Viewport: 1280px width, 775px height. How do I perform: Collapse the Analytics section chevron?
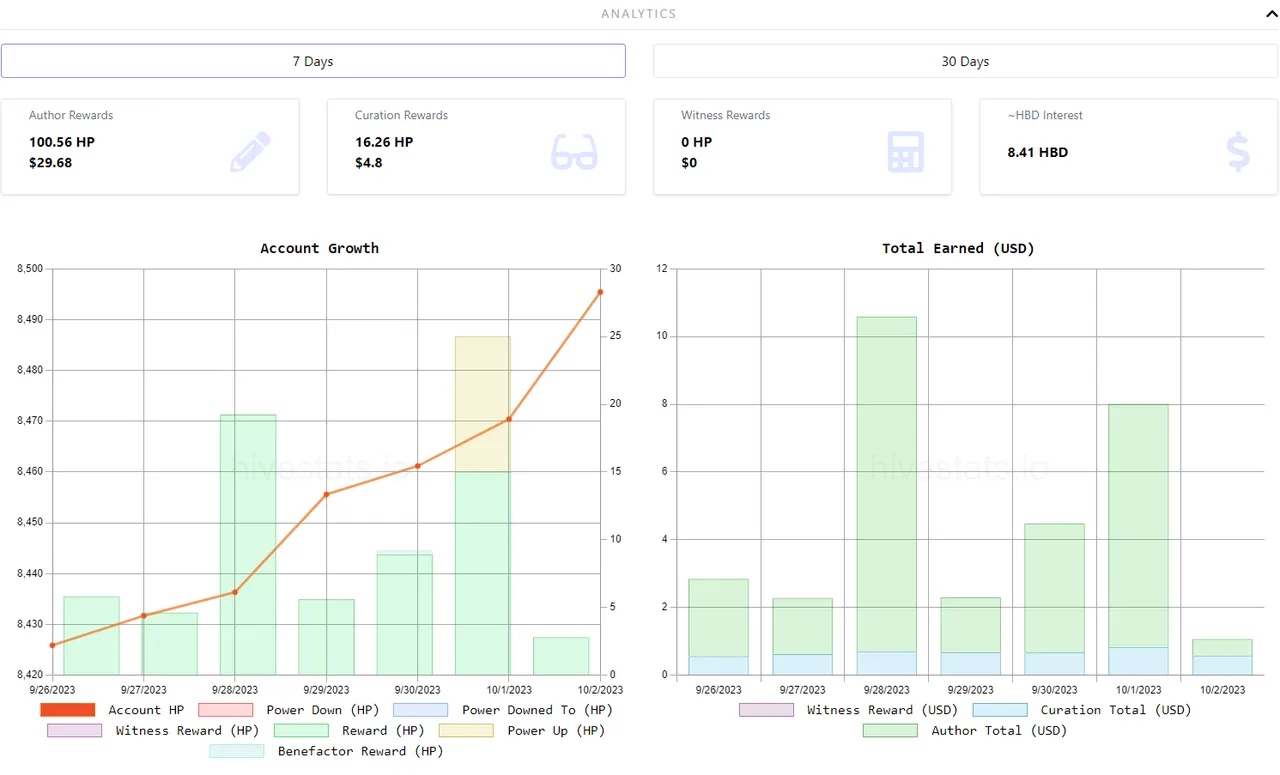tap(1271, 14)
